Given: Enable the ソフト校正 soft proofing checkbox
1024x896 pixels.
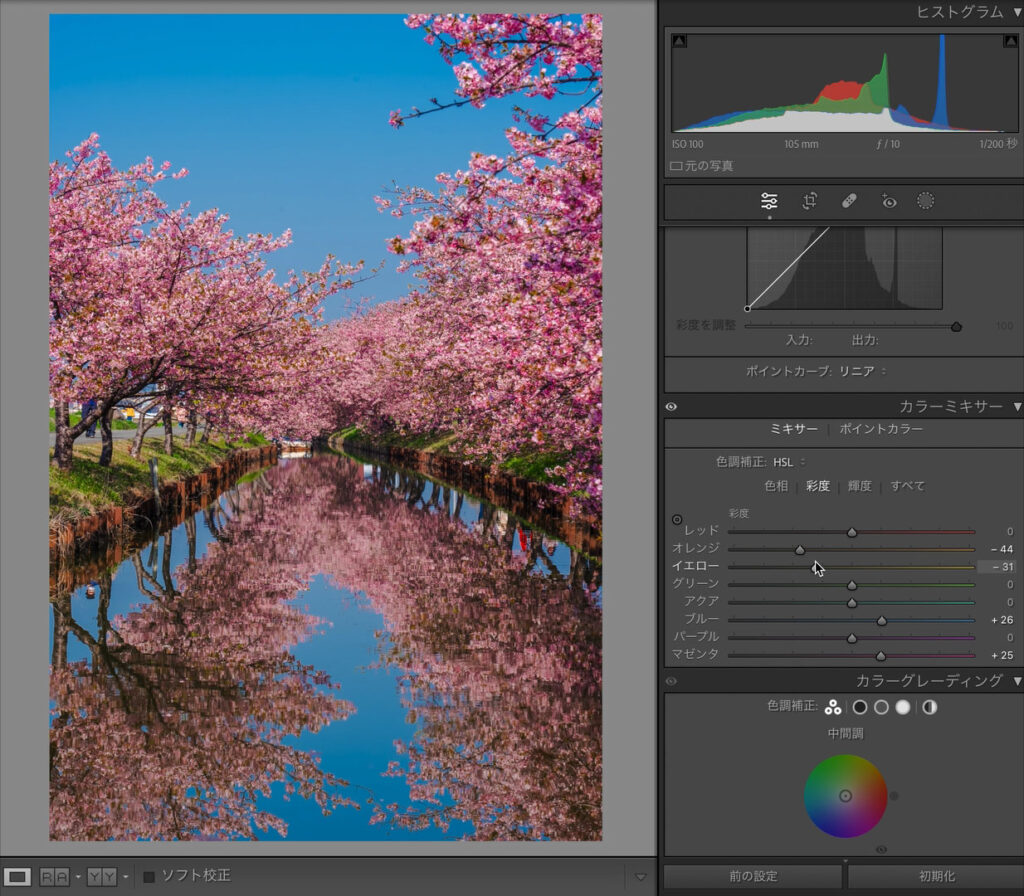Looking at the screenshot, I should click(x=149, y=877).
